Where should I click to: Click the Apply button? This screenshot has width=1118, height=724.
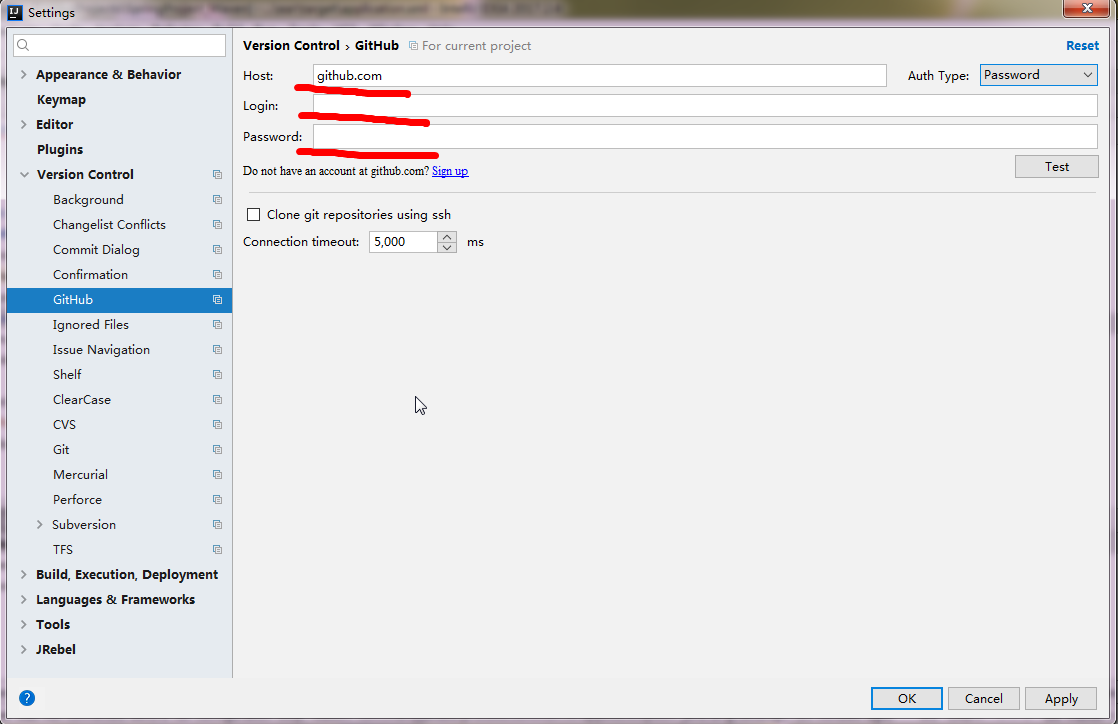1061,698
